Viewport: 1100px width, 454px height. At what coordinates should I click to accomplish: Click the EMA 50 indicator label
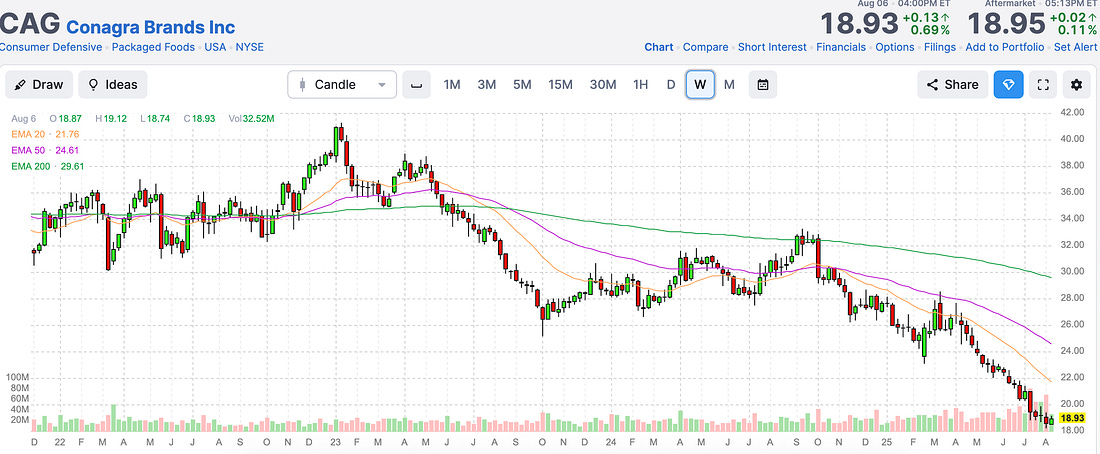(45, 150)
